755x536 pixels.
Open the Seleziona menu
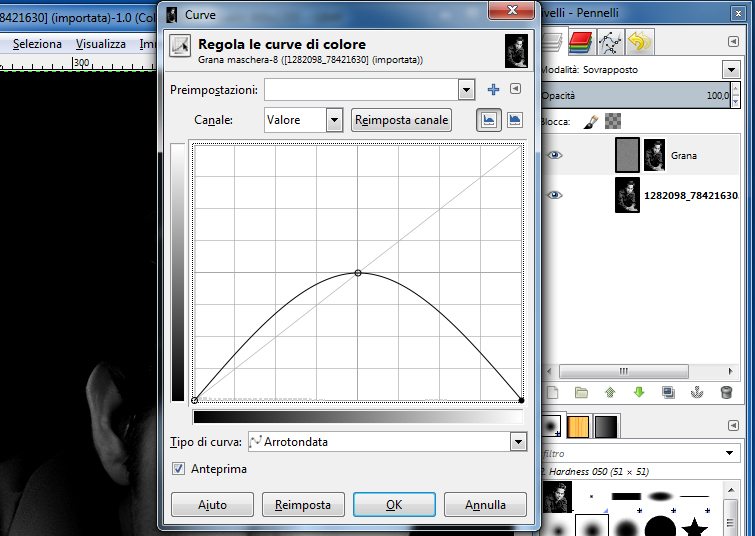tap(37, 44)
